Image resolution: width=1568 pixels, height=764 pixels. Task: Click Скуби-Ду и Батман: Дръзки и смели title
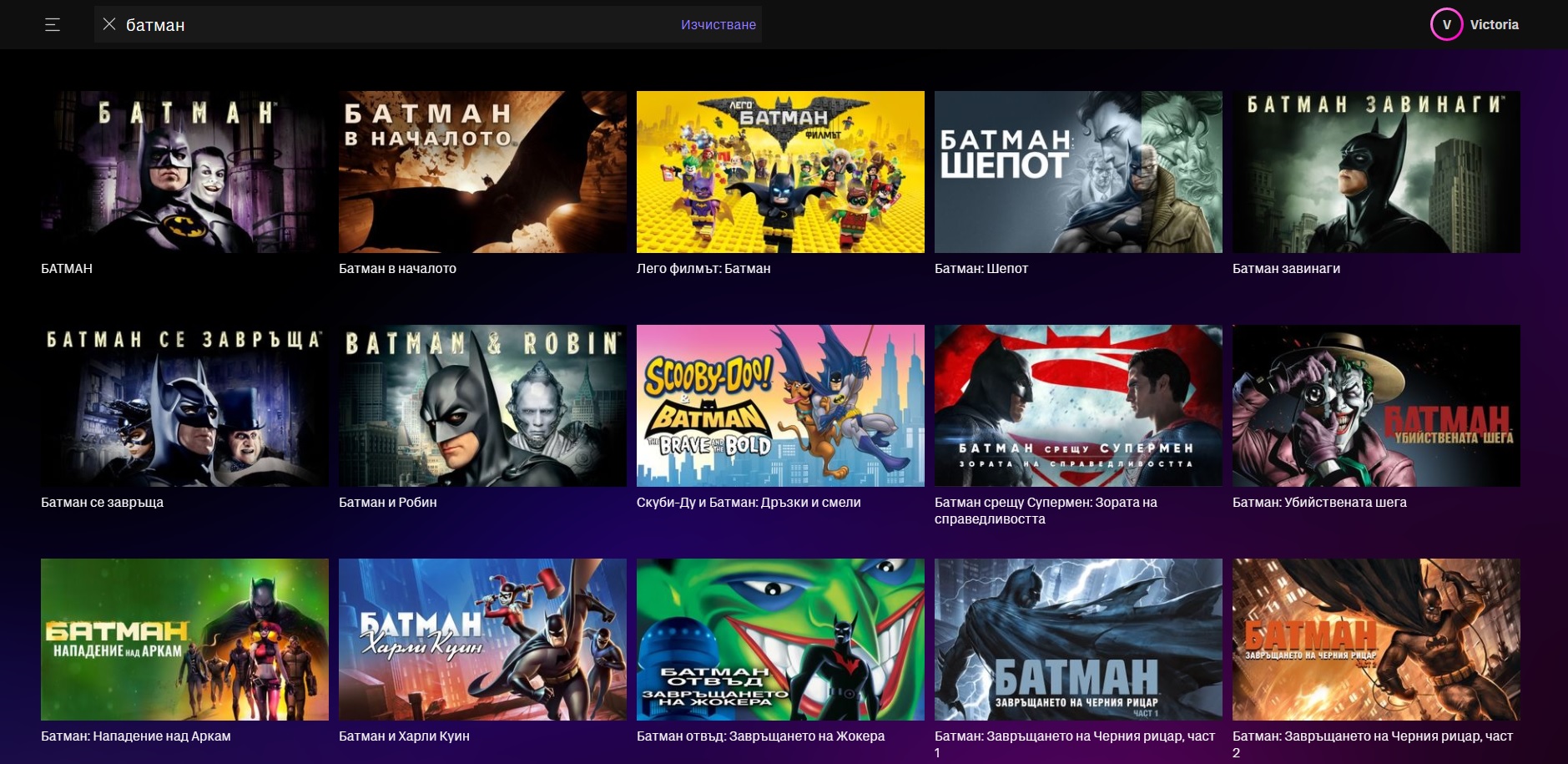click(x=749, y=503)
